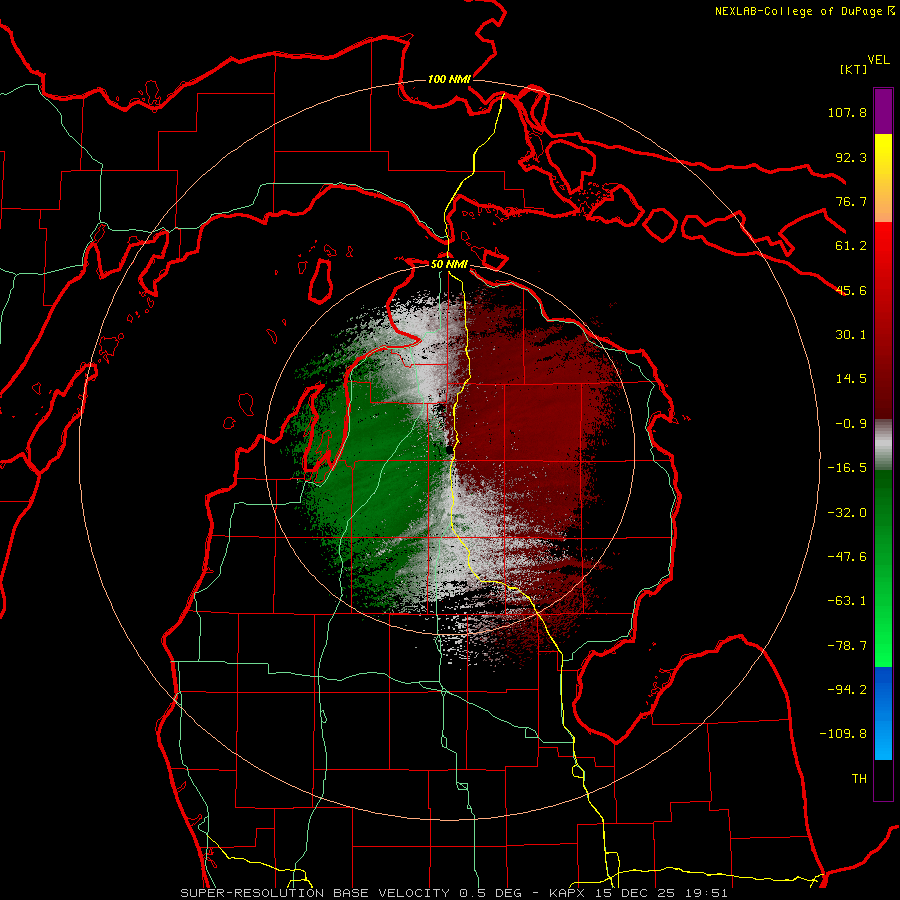Click the 92.3 velocity scale value
Image resolution: width=900 pixels, height=900 pixels.
851,157
